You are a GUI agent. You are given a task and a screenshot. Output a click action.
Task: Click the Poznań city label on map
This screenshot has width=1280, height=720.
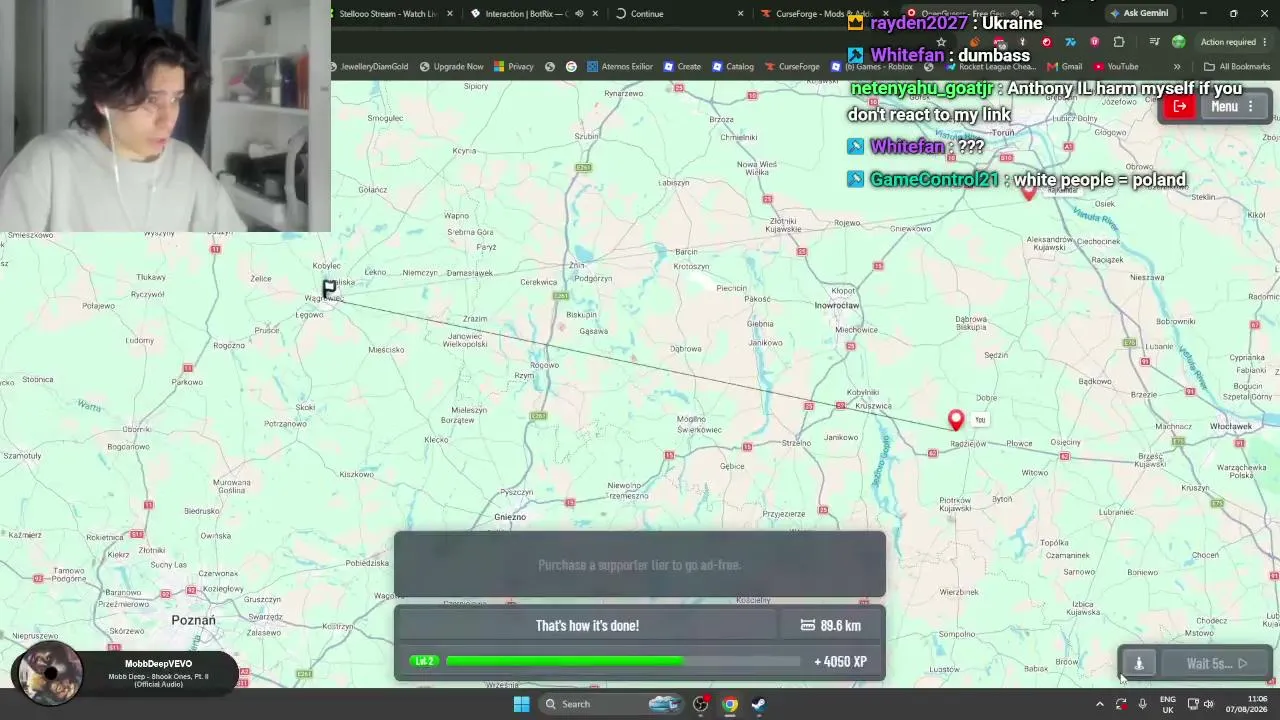[x=194, y=620]
